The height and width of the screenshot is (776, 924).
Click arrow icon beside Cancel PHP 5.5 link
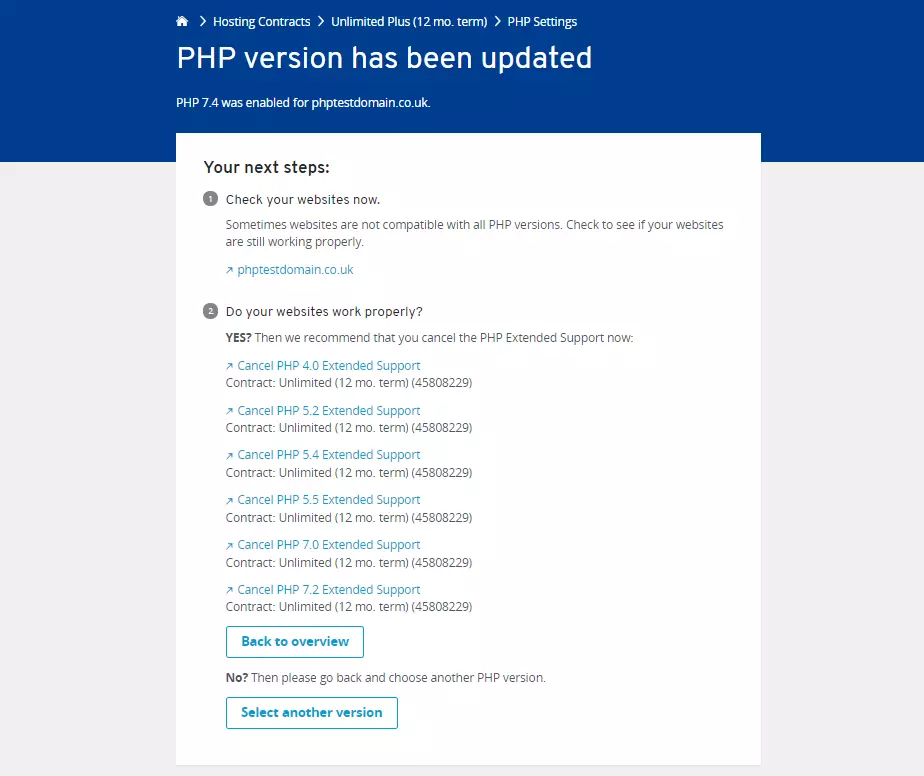coord(230,500)
